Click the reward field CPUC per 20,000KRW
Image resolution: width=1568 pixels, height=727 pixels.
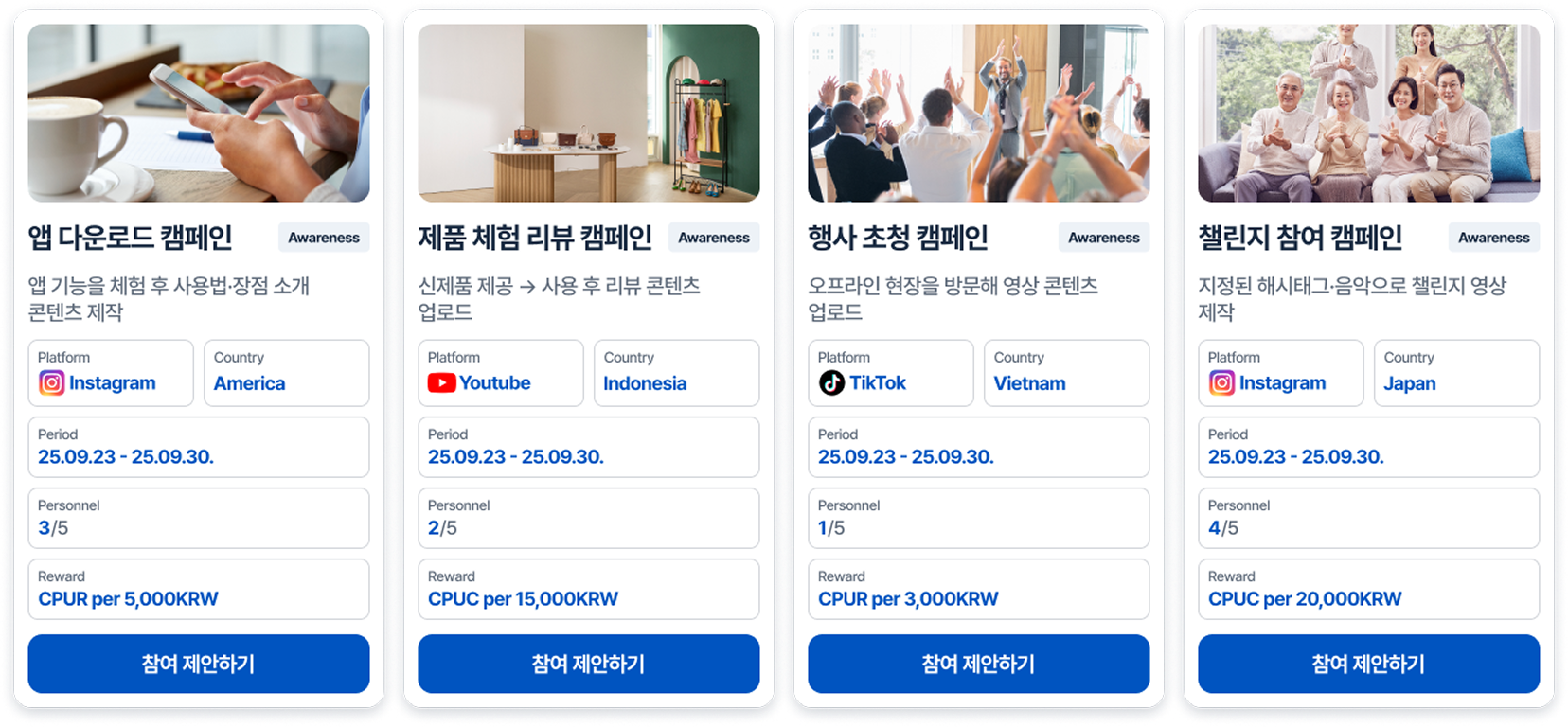pyautogui.click(x=1369, y=589)
